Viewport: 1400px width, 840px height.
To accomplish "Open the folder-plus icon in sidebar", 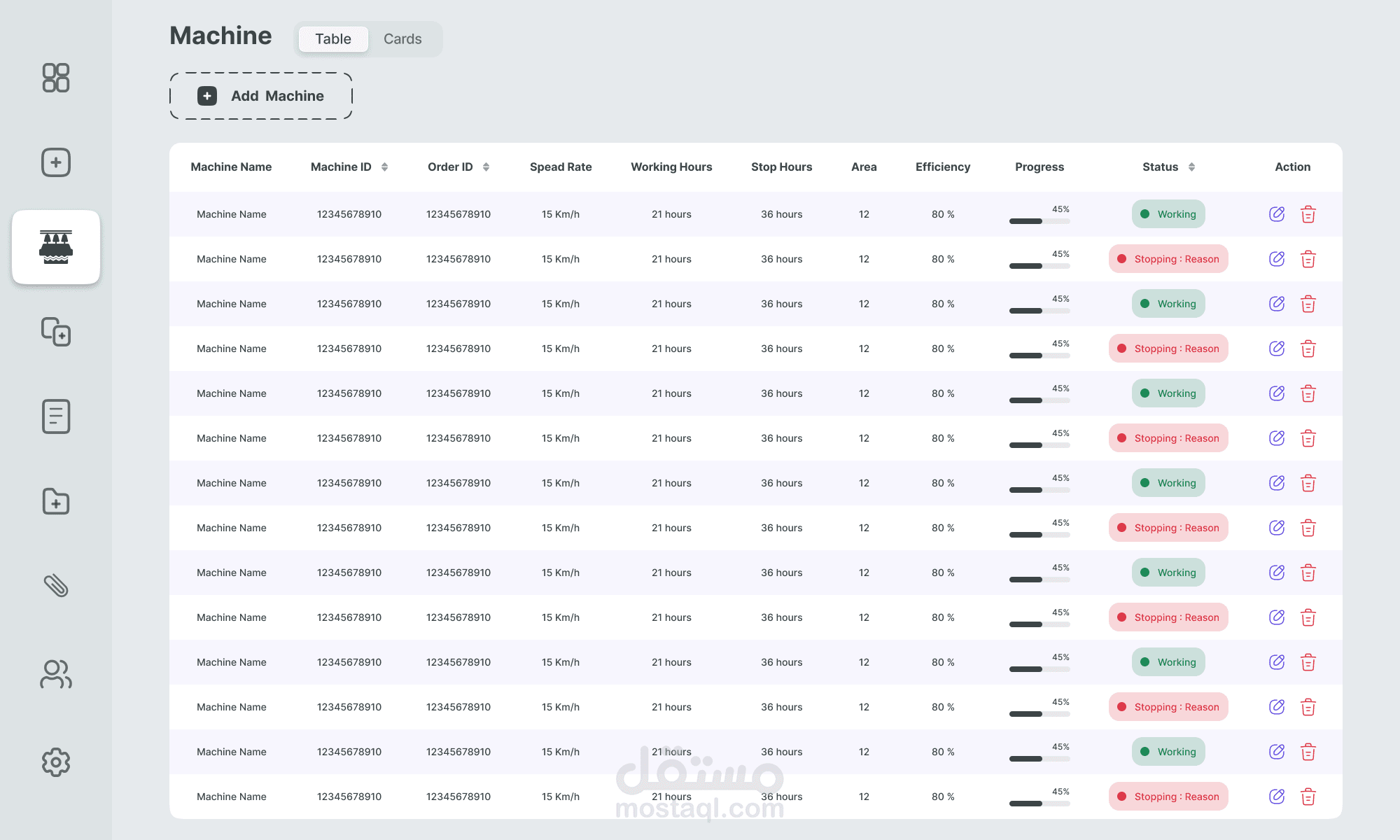I will point(56,501).
